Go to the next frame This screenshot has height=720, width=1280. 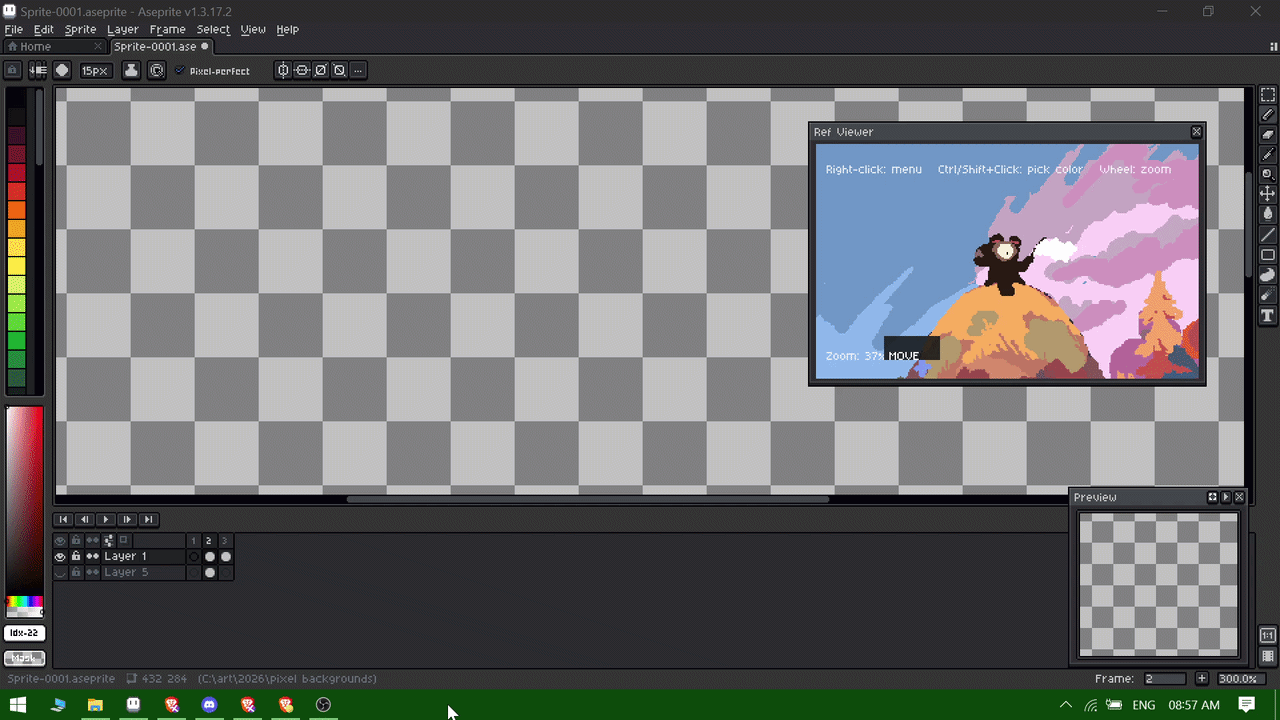pos(127,519)
